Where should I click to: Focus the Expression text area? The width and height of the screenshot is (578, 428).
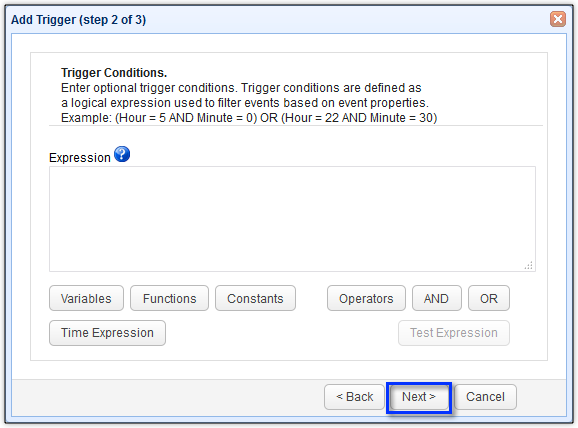[x=292, y=219]
